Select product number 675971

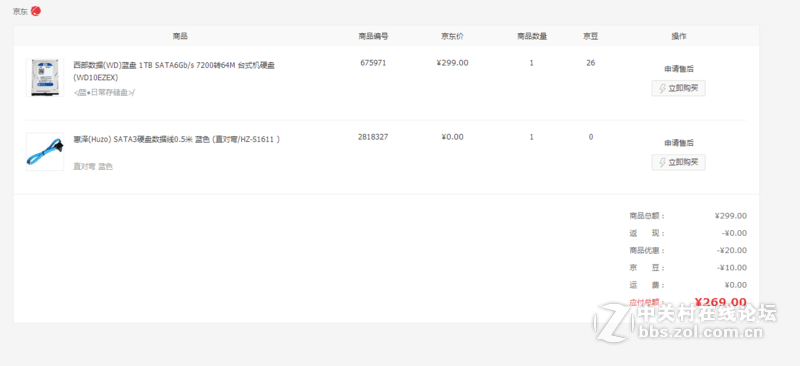(x=373, y=63)
